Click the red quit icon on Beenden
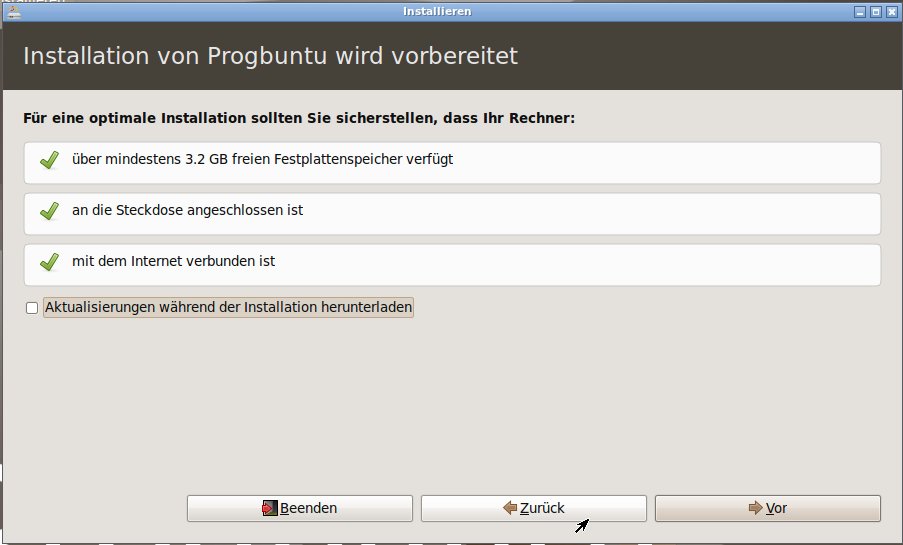The width and height of the screenshot is (903, 545). coord(269,508)
